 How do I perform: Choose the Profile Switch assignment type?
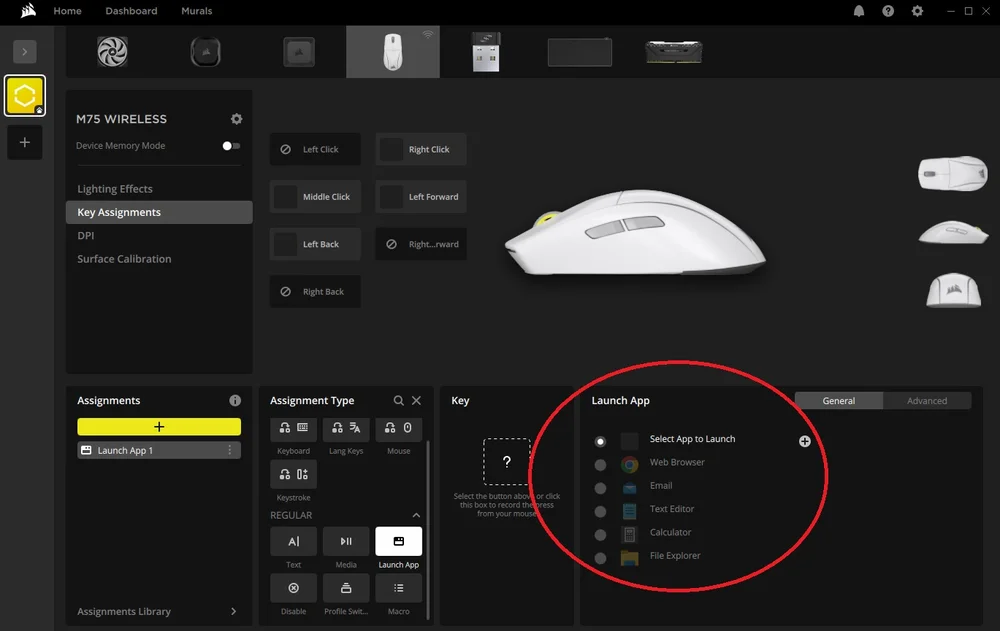tap(346, 588)
